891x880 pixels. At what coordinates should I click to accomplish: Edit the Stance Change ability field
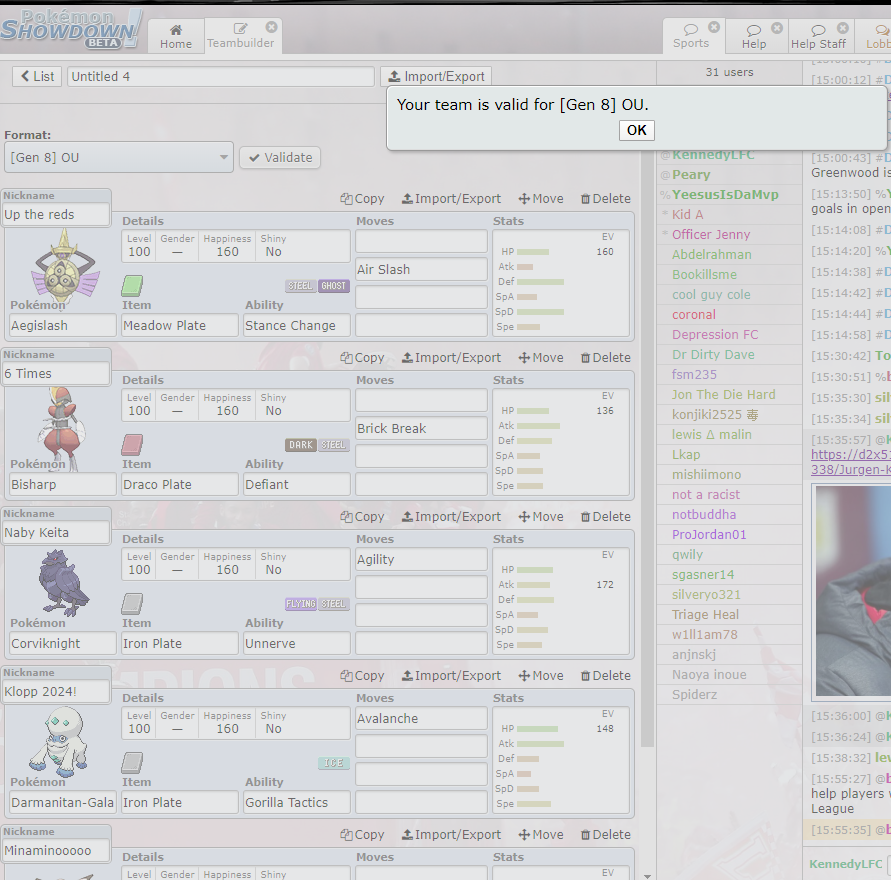point(297,326)
